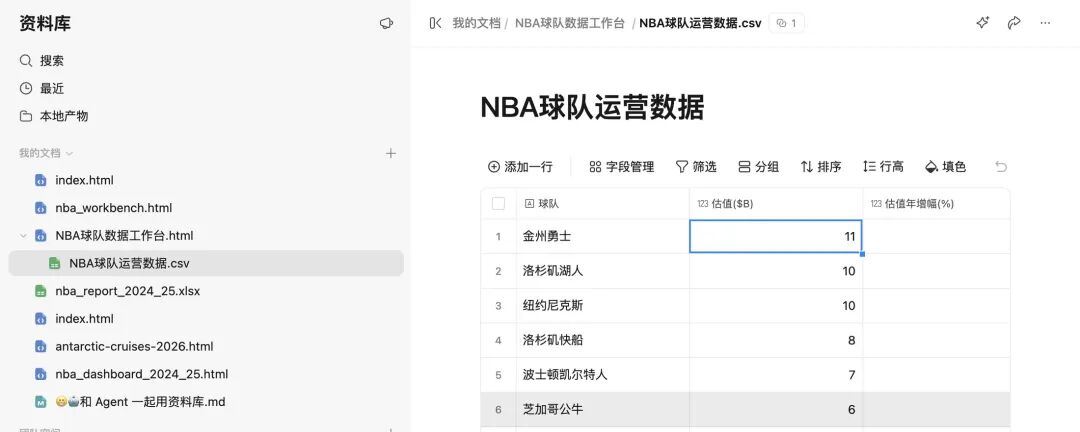Image resolution: width=1080 pixels, height=432 pixels.
Task: Click the 球队 column header
Action: click(603, 203)
